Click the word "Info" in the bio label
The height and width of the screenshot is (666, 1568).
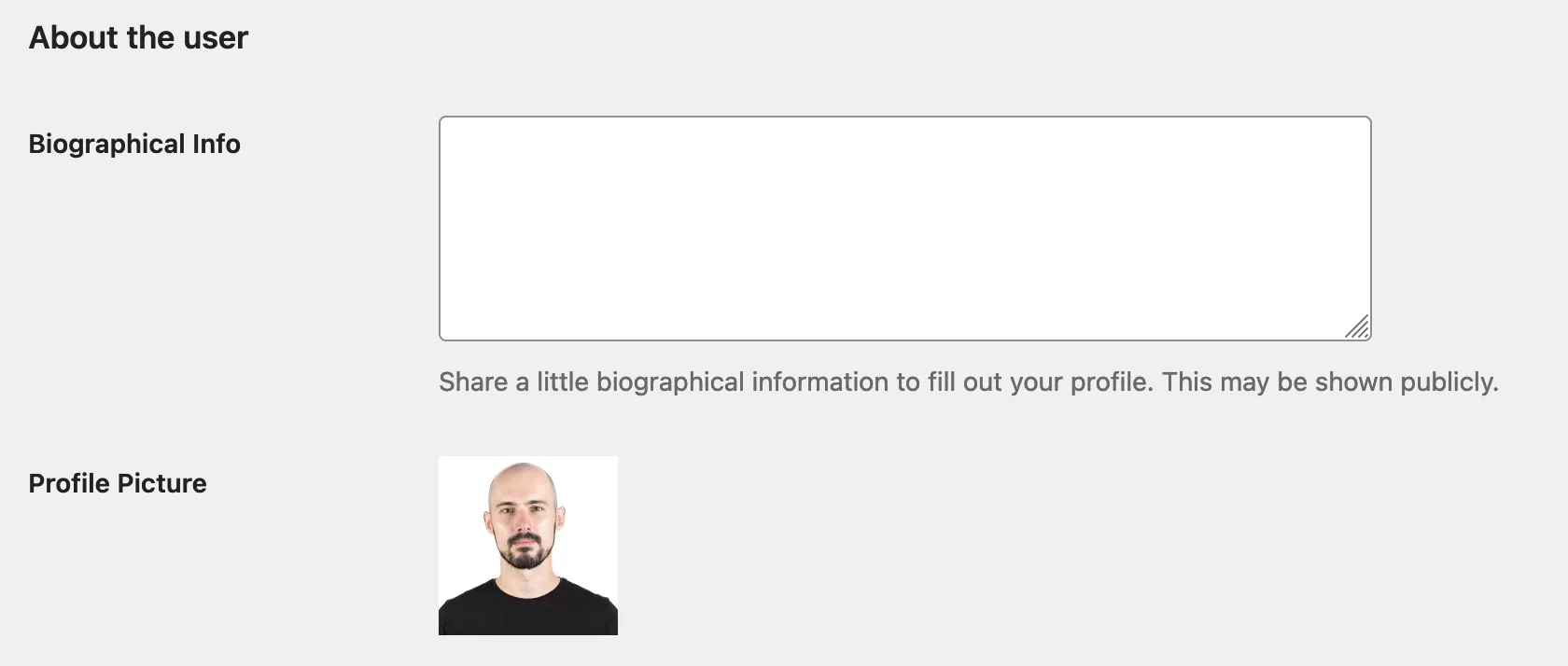click(217, 144)
